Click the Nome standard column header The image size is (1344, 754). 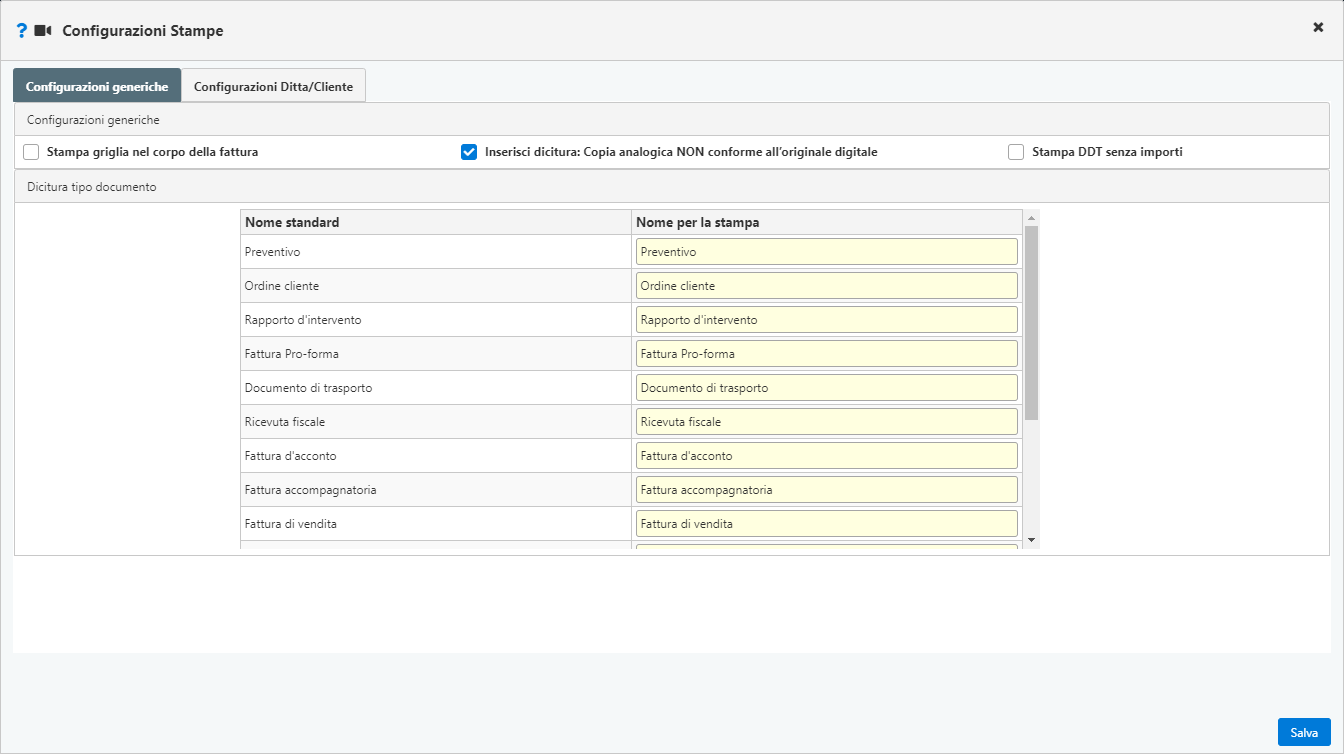[436, 222]
